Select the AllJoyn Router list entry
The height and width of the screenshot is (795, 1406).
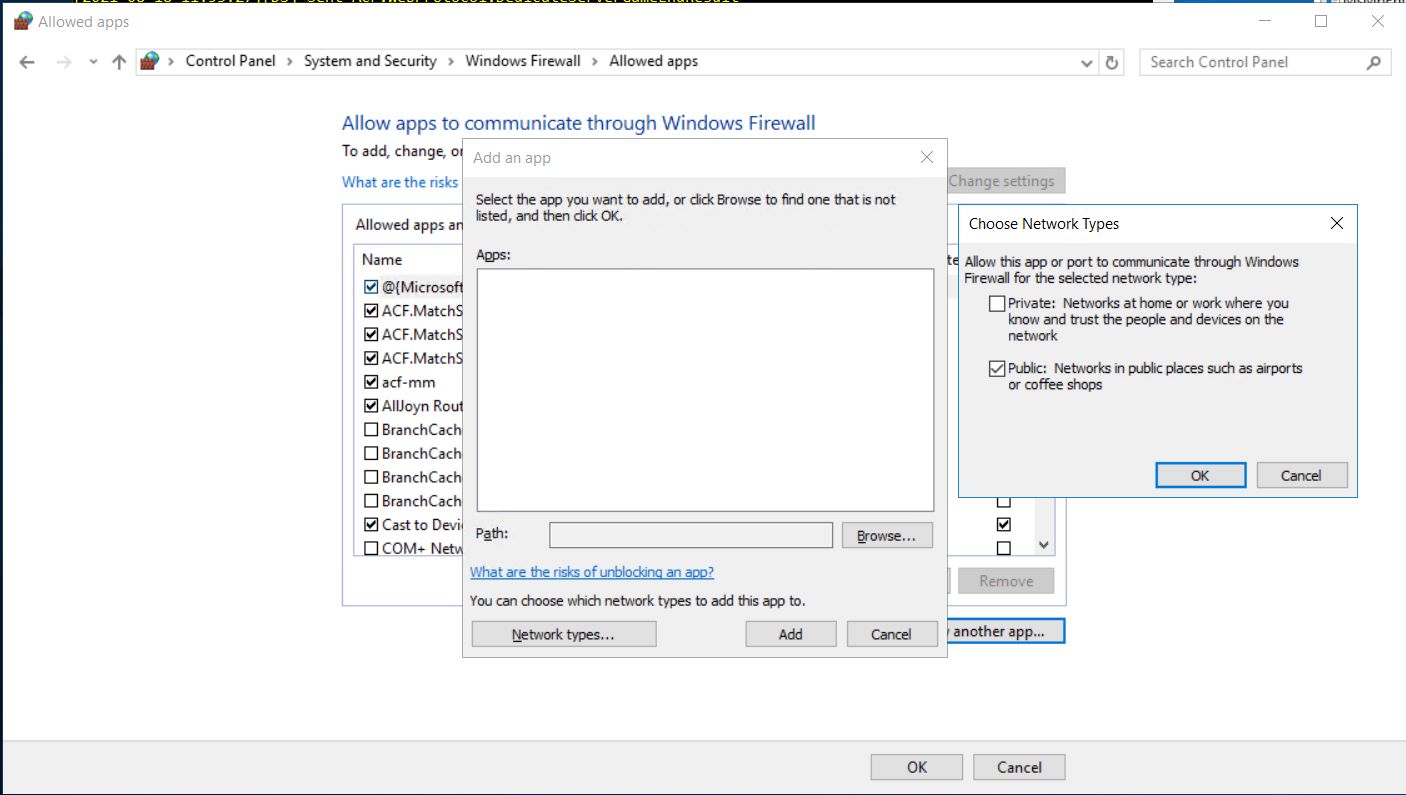click(422, 406)
